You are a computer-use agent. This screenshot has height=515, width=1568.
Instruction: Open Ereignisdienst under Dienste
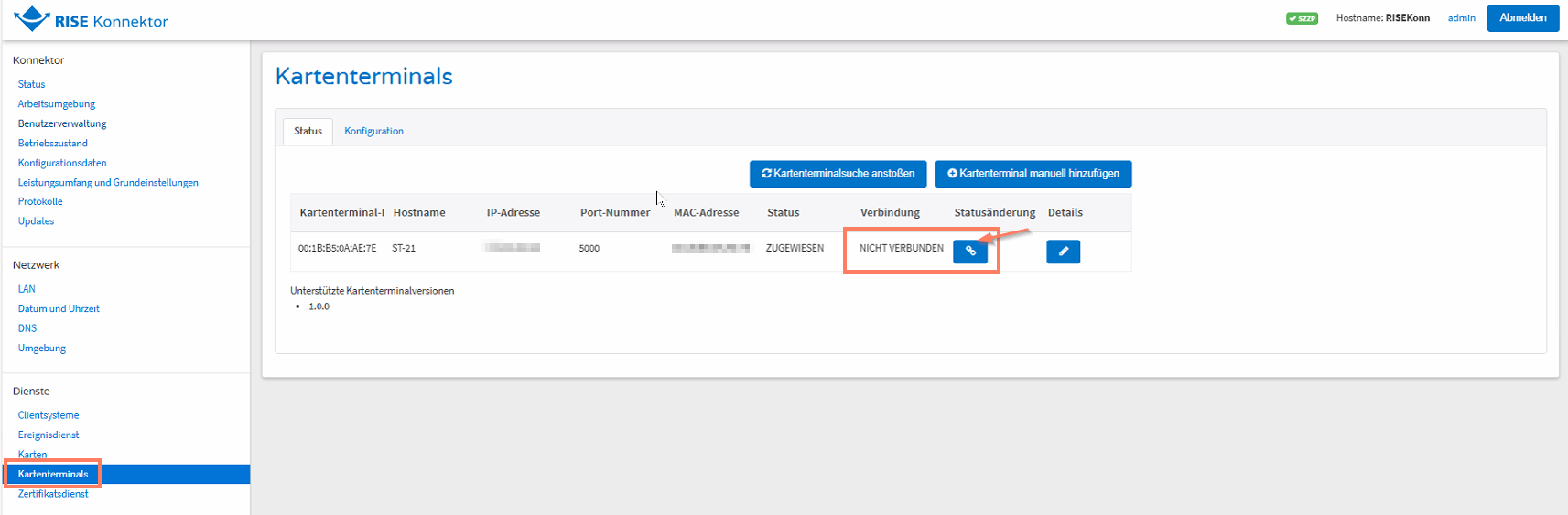(49, 435)
